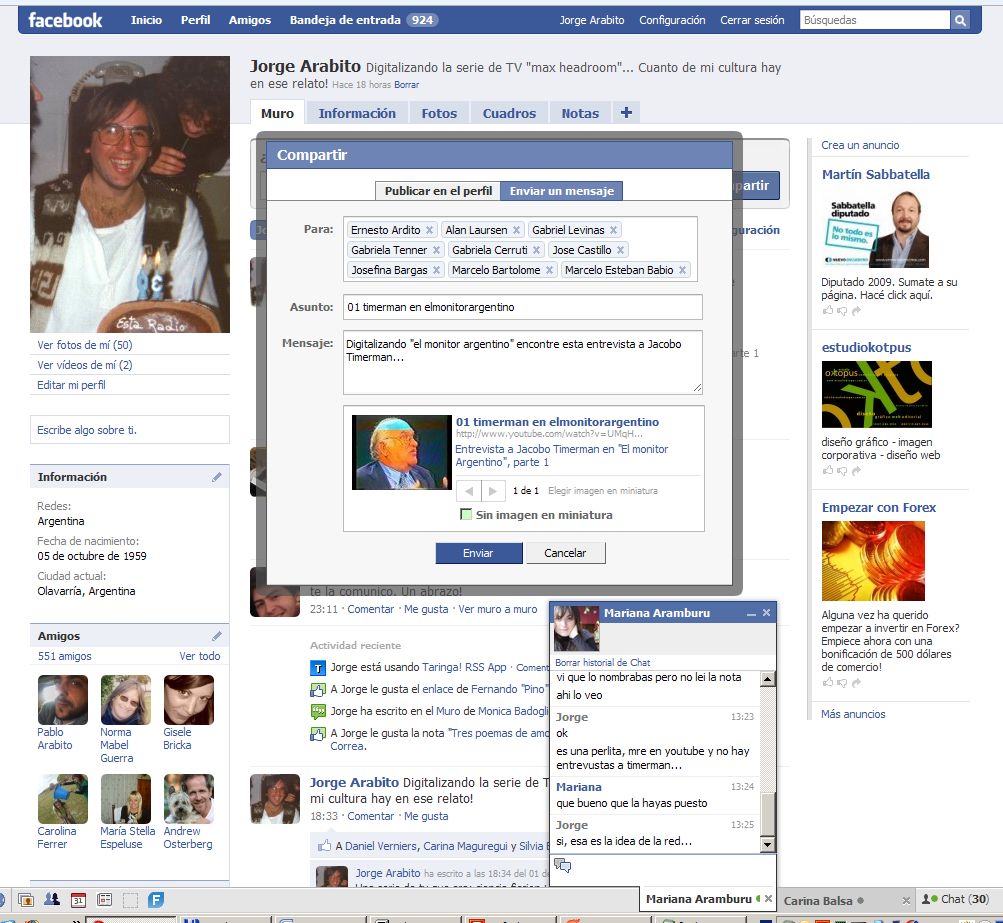Open the Jacobo Timerman video thumbnail
Screen dimensions: 1003x923
[x=402, y=452]
